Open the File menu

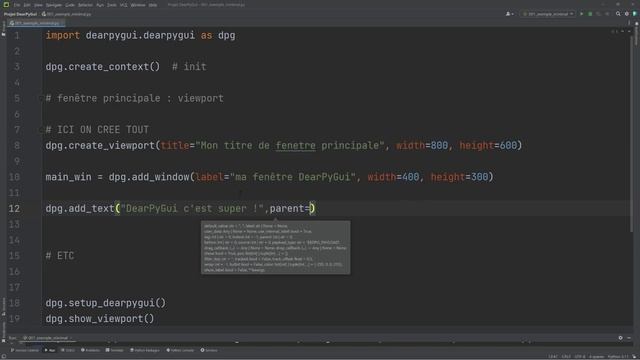click(17, 5)
